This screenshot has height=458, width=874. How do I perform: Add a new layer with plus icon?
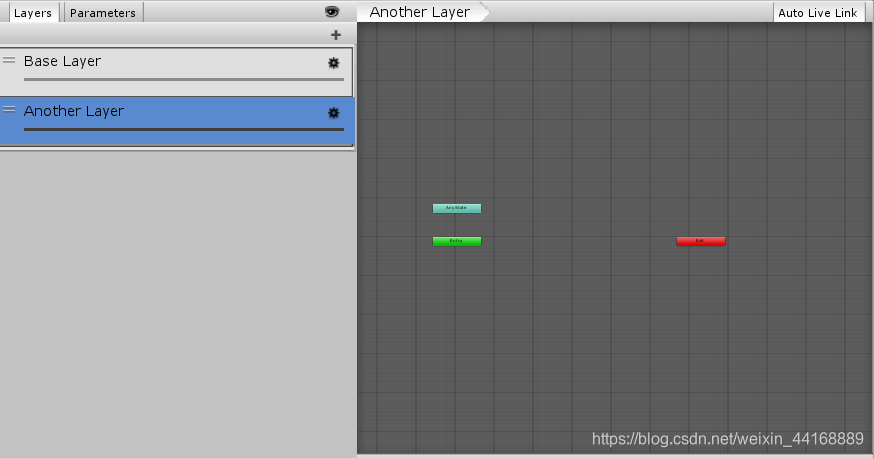tap(336, 35)
